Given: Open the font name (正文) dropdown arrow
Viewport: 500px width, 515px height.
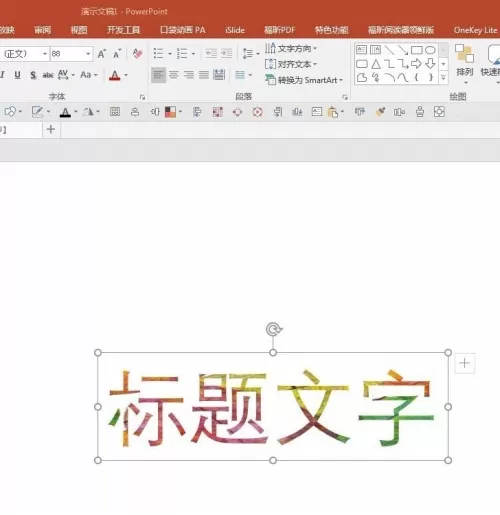Looking at the screenshot, I should pyautogui.click(x=45, y=54).
